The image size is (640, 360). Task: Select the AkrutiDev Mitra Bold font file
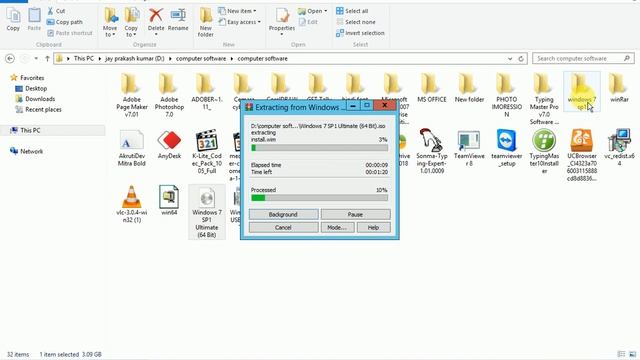[x=131, y=148]
